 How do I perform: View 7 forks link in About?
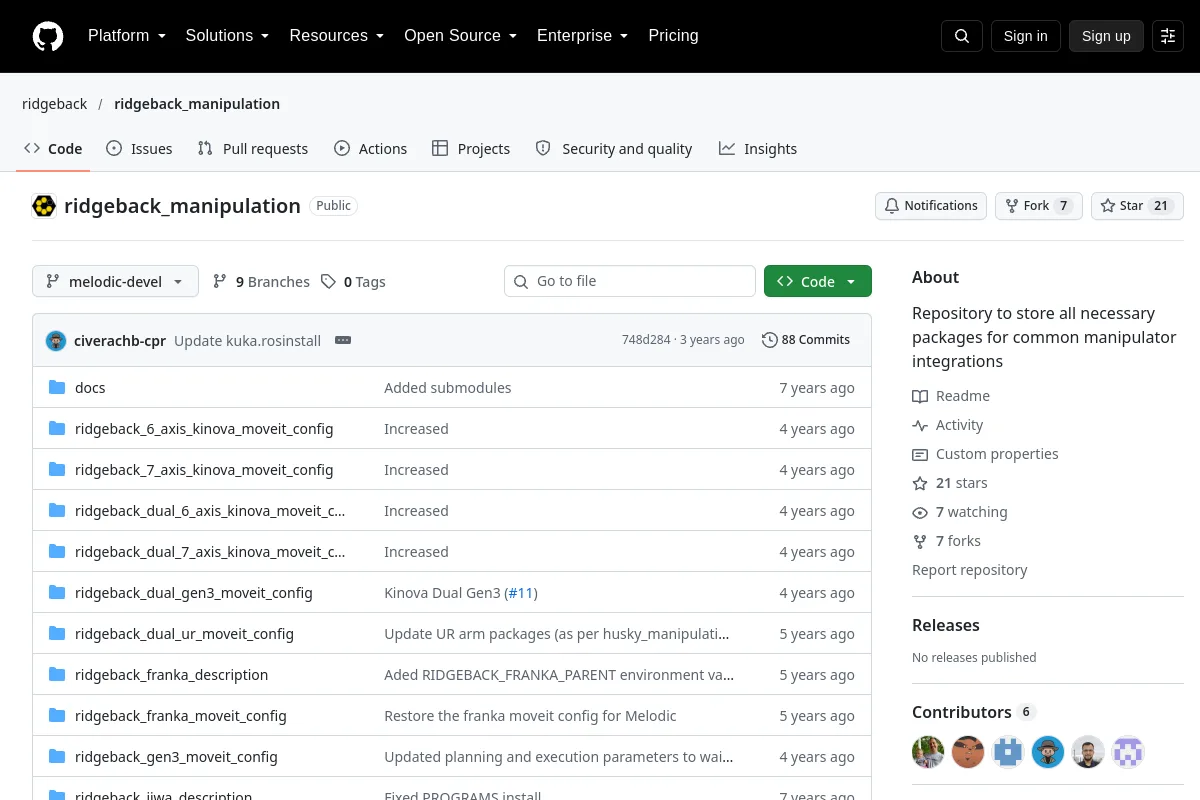[946, 541]
